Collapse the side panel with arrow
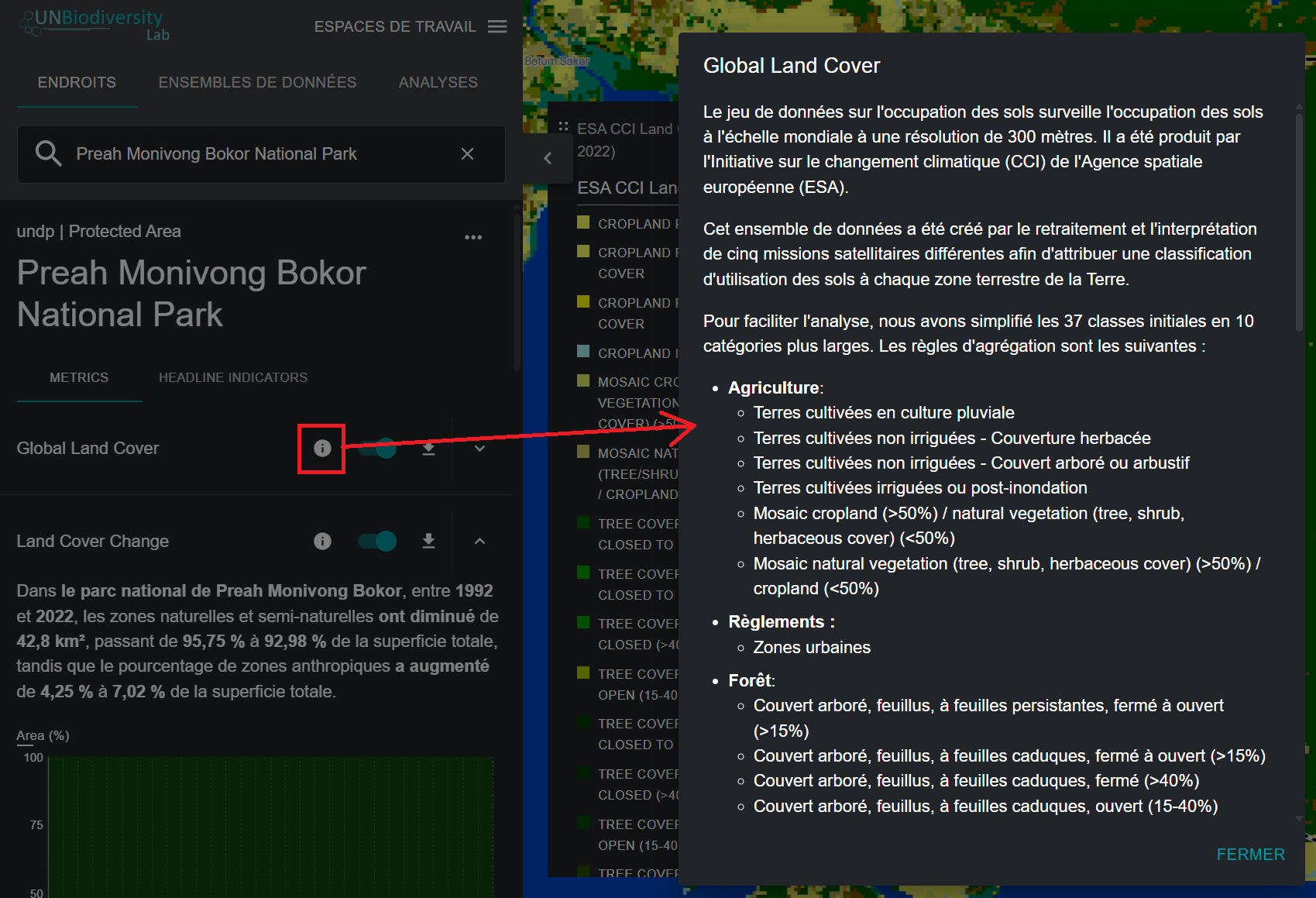 coord(548,158)
